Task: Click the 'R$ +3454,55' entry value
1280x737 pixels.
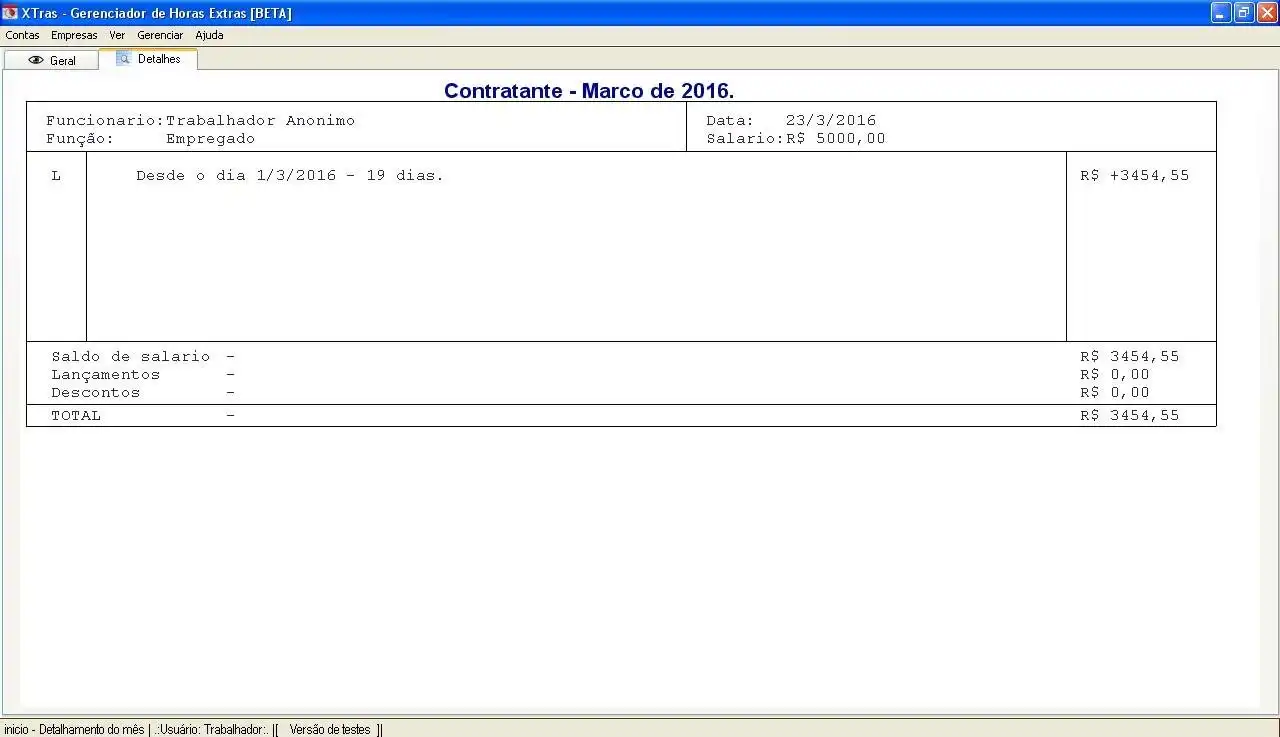Action: [x=1135, y=176]
